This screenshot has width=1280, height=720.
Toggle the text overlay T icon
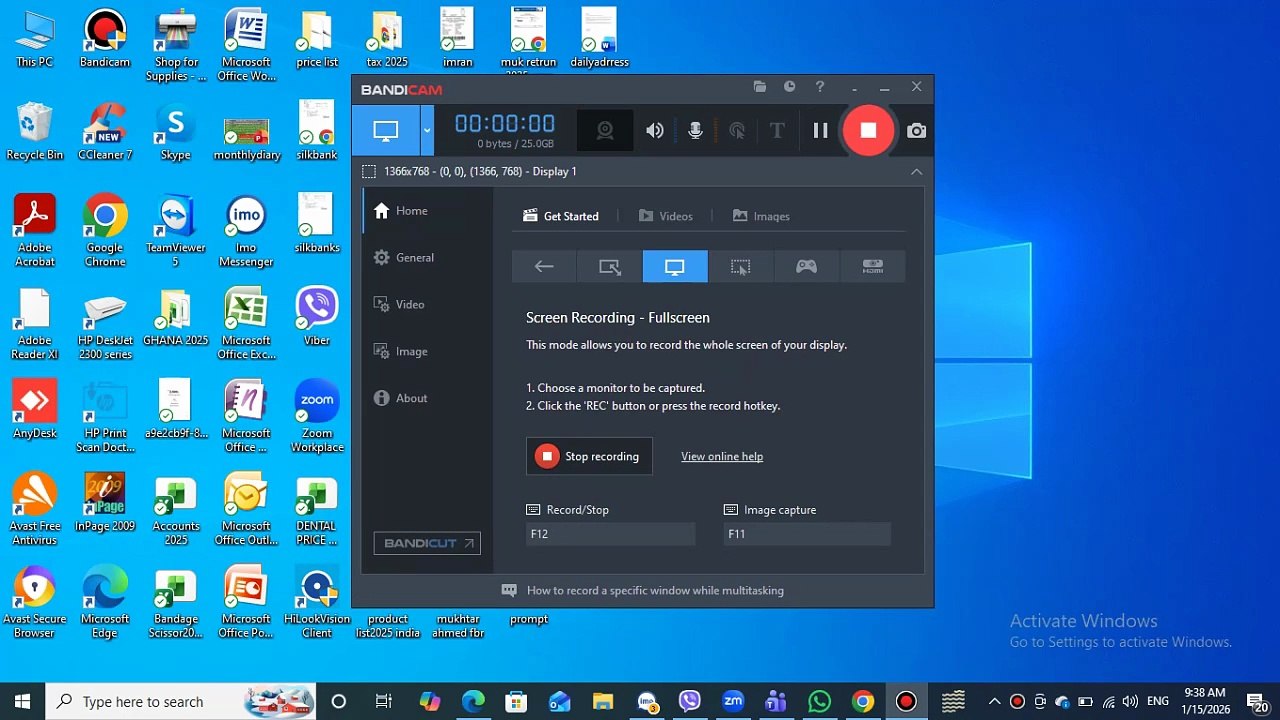(x=777, y=131)
